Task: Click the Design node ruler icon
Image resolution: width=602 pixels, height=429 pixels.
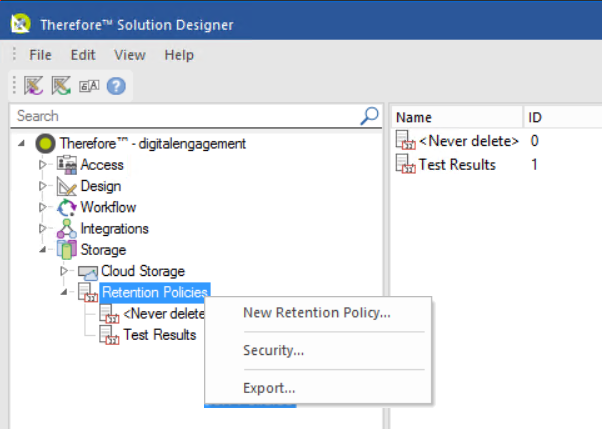Action: pyautogui.click(x=66, y=186)
